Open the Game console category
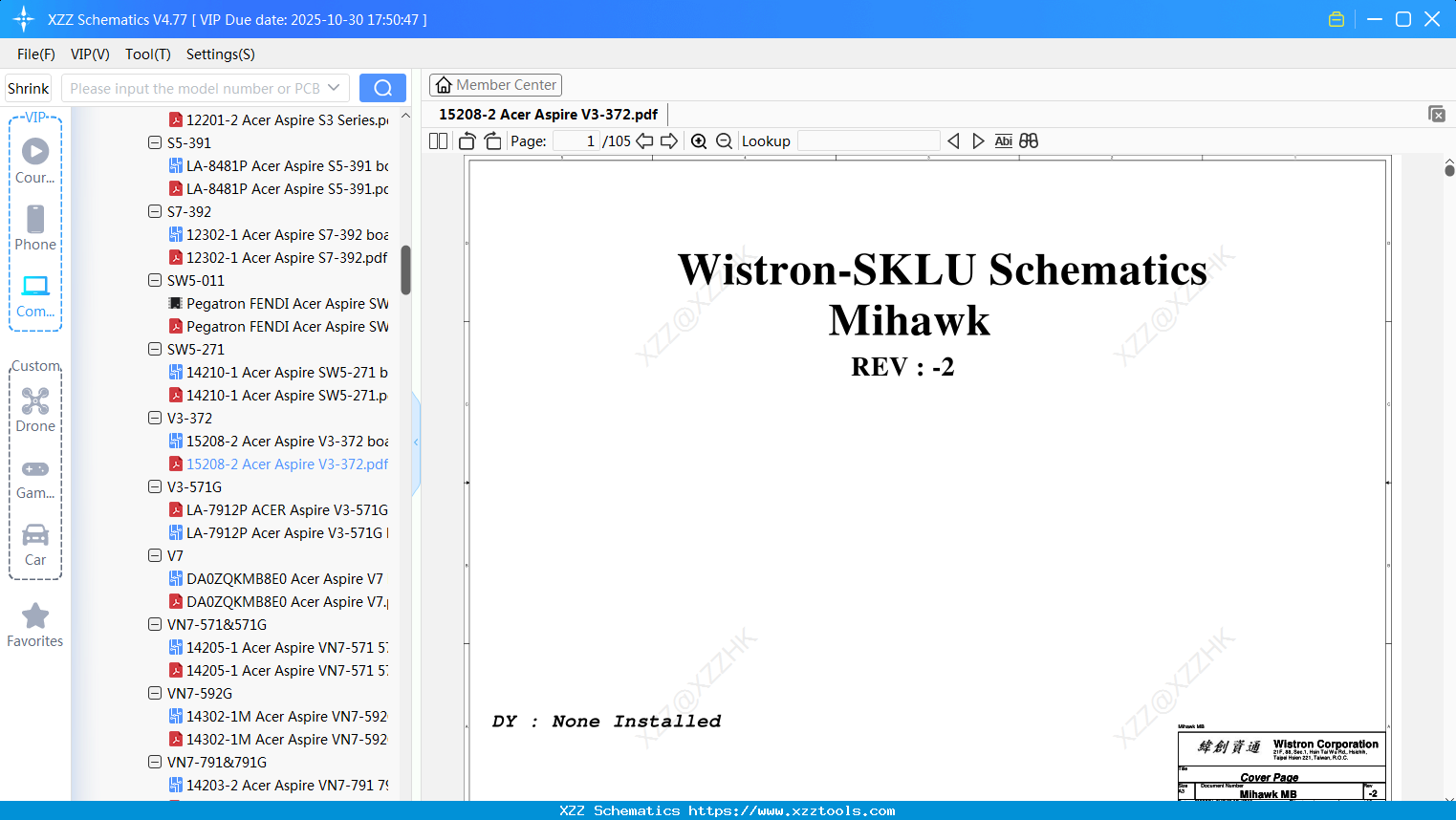 35,478
